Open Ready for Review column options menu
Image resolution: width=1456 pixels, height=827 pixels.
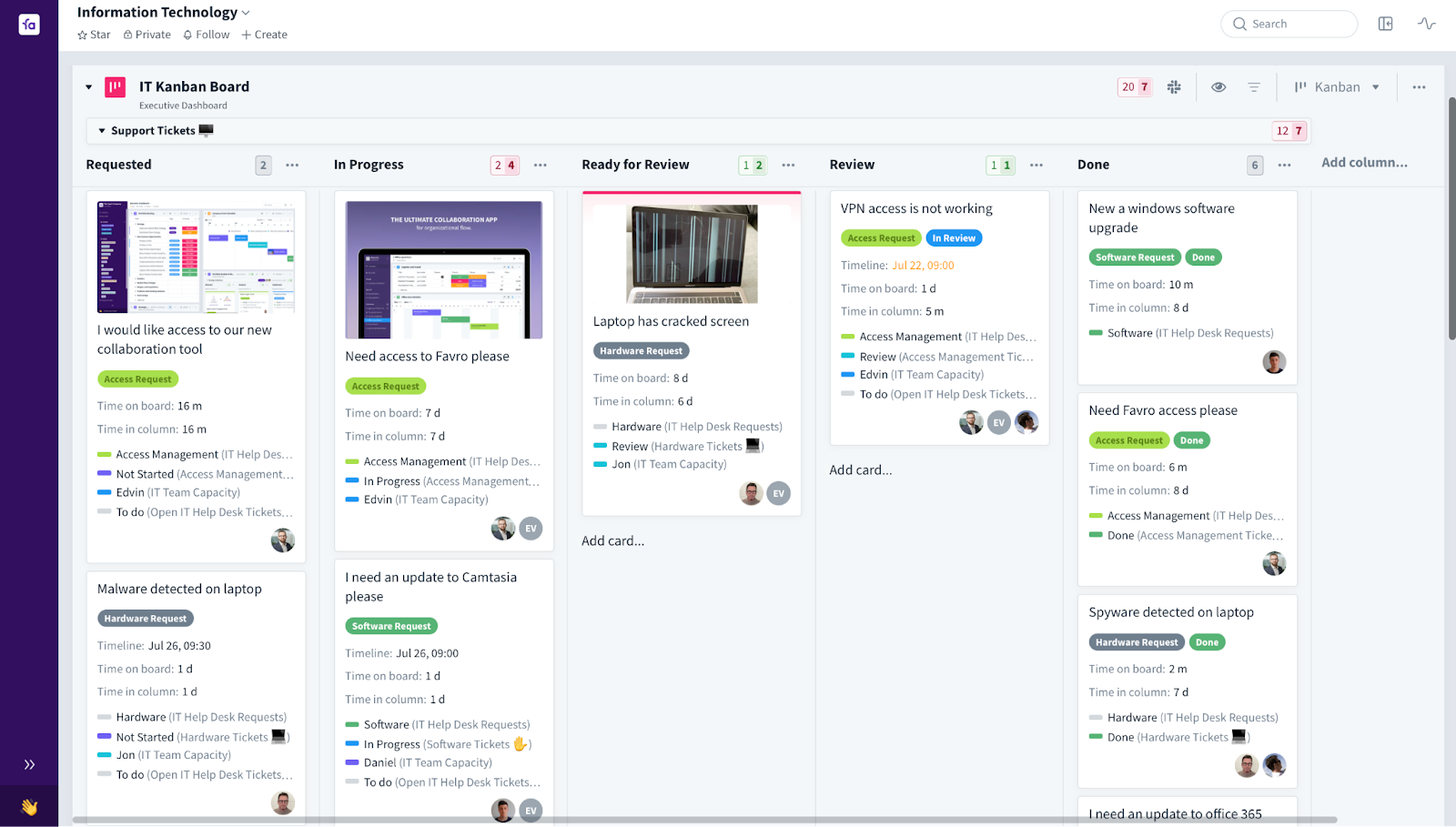(x=788, y=165)
